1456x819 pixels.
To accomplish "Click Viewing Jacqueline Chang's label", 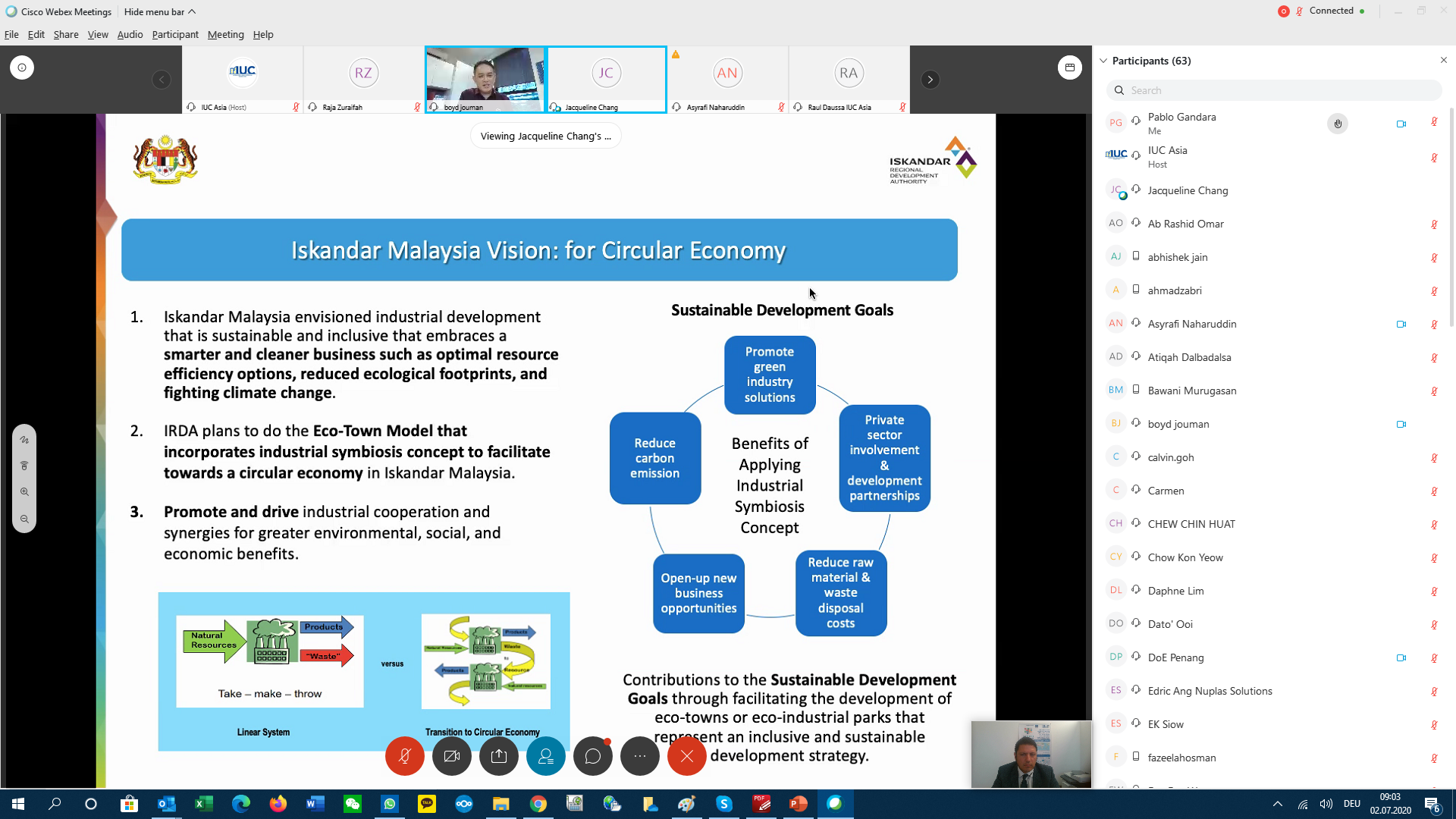I will pos(545,136).
